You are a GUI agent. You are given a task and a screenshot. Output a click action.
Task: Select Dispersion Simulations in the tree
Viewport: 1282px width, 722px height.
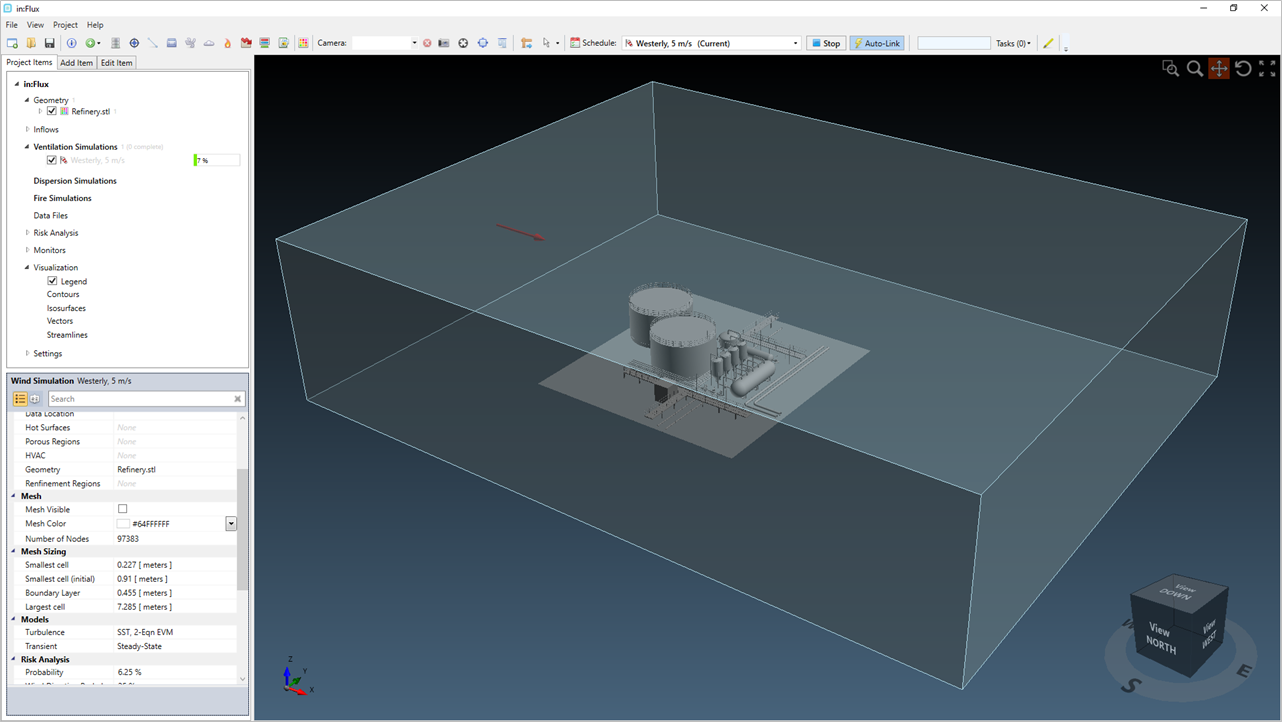click(x=75, y=181)
